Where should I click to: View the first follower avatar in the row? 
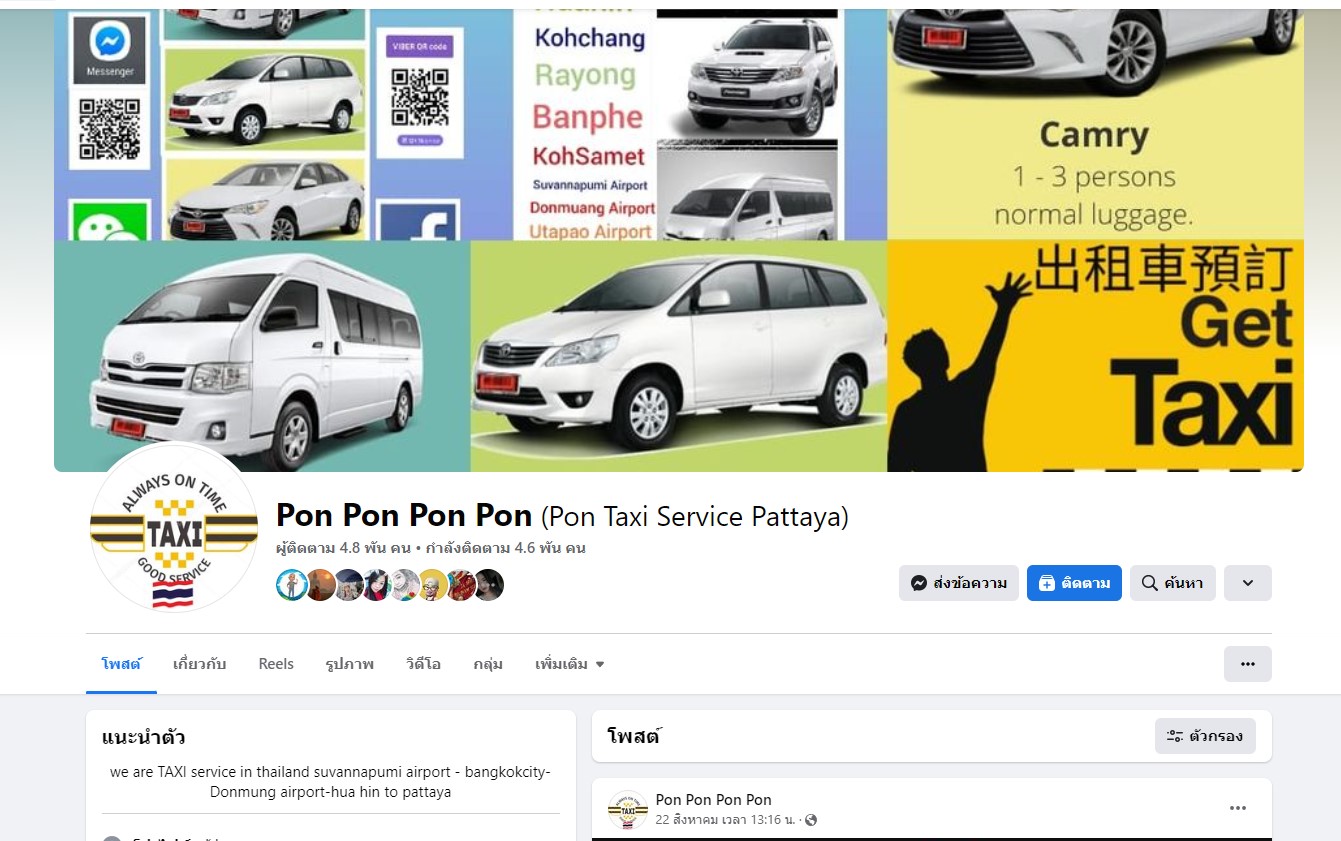pos(292,585)
